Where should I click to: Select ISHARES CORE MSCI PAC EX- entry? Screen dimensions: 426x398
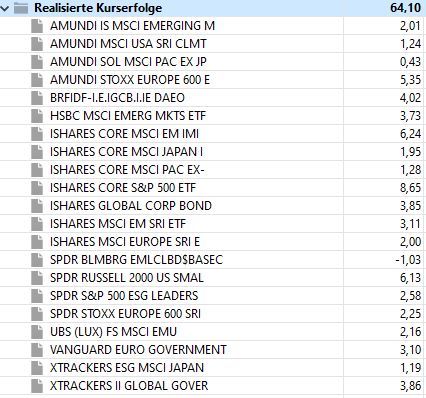point(127,170)
